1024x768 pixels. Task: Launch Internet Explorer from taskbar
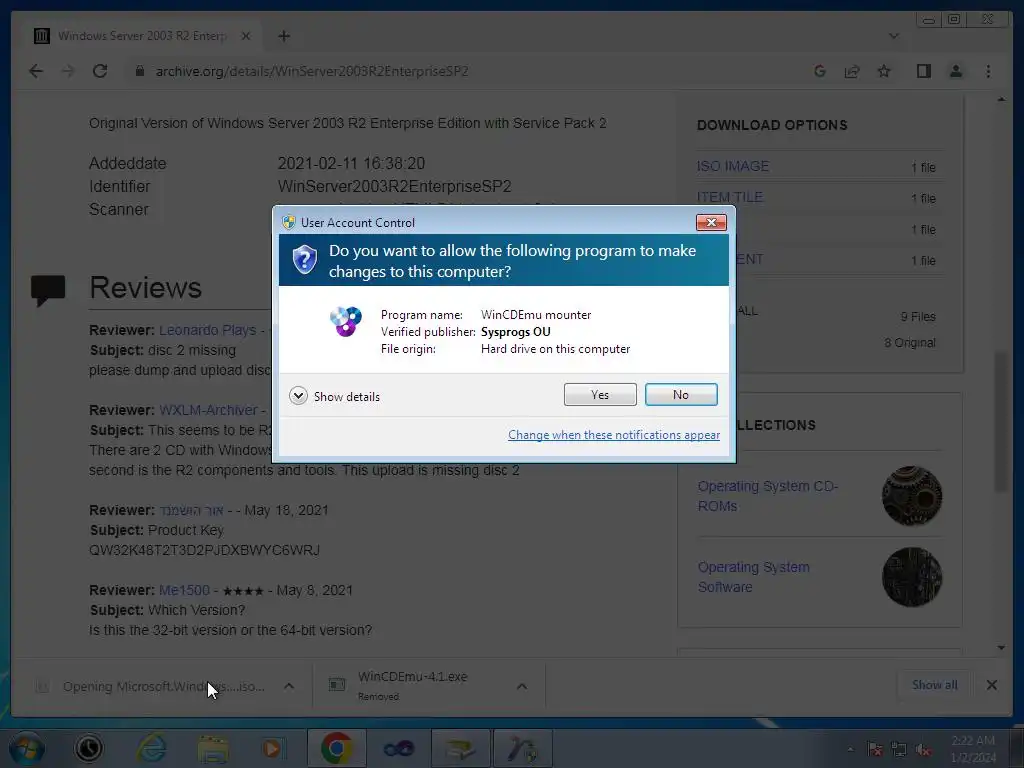(x=152, y=748)
